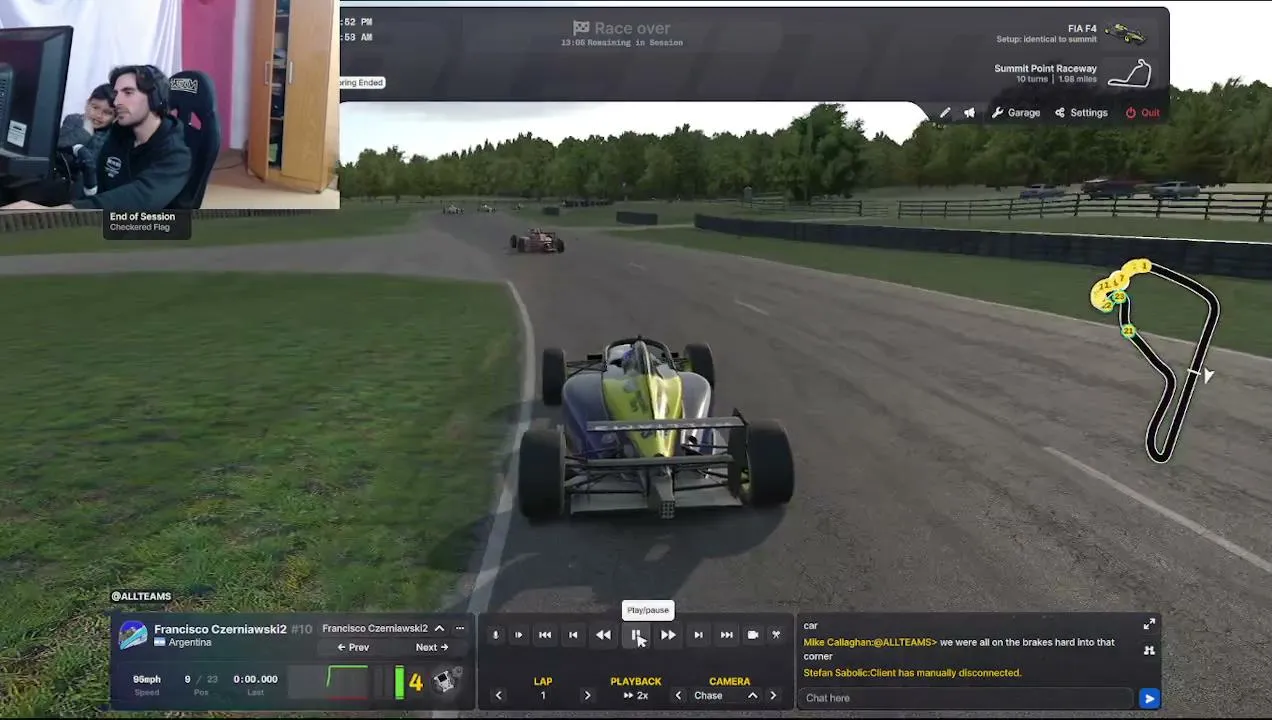Expand the chat window
This screenshot has height=720, width=1272.
pos(1149,624)
